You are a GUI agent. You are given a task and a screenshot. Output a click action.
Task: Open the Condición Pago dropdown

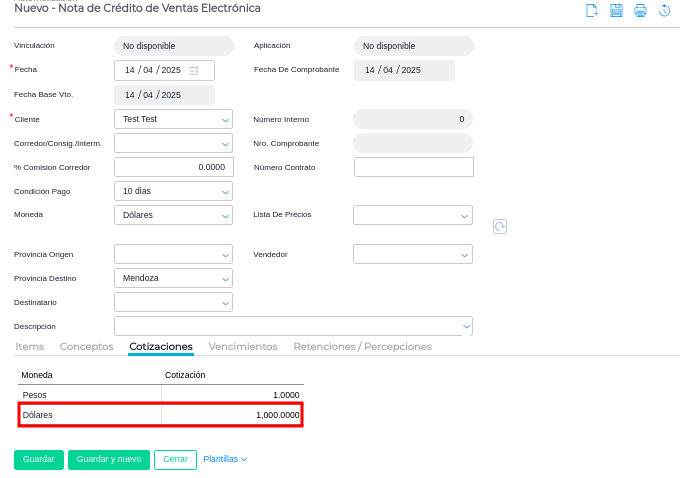[225, 191]
